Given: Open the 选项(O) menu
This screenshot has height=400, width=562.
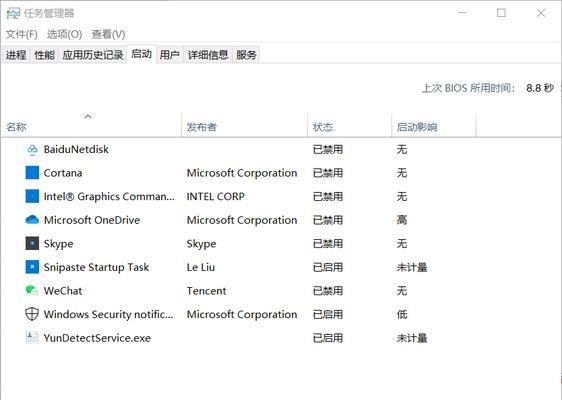Looking at the screenshot, I should tap(65, 34).
